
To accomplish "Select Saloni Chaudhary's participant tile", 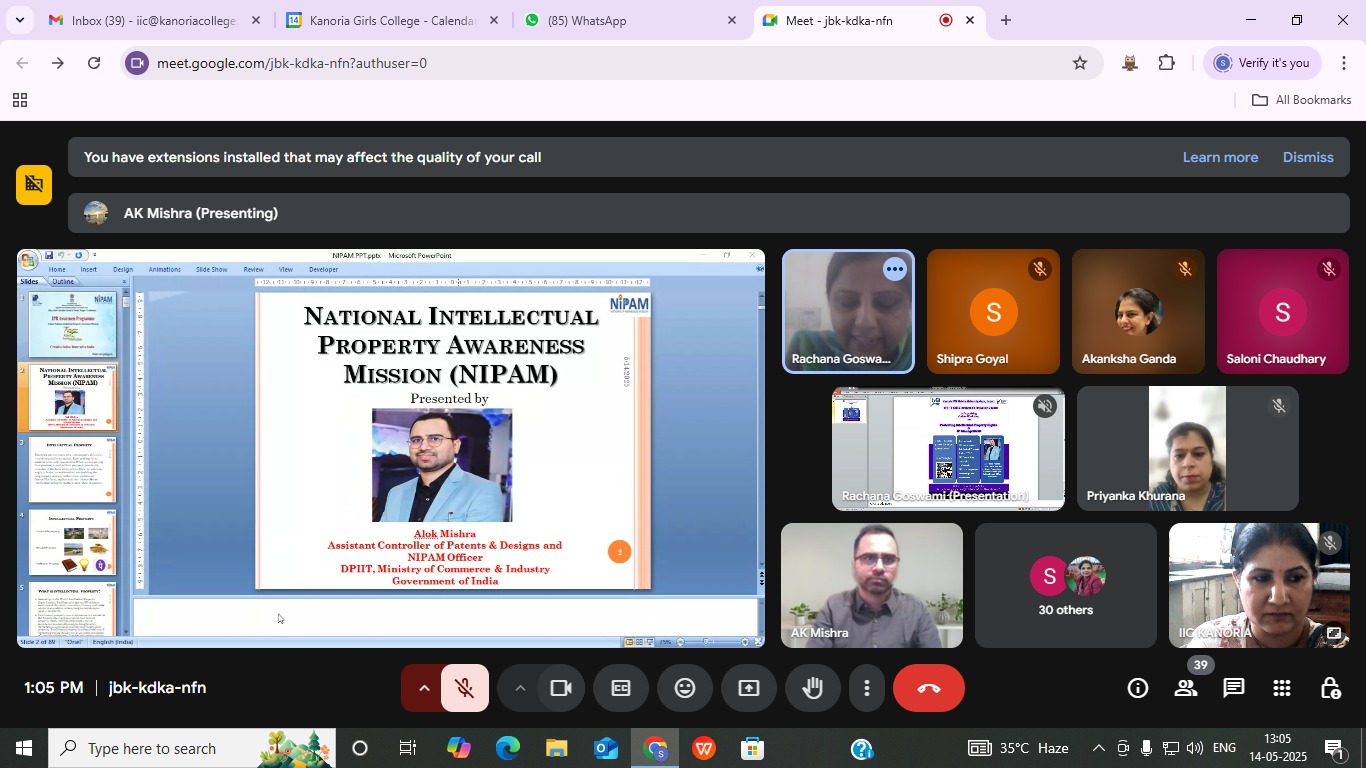I will point(1283,312).
